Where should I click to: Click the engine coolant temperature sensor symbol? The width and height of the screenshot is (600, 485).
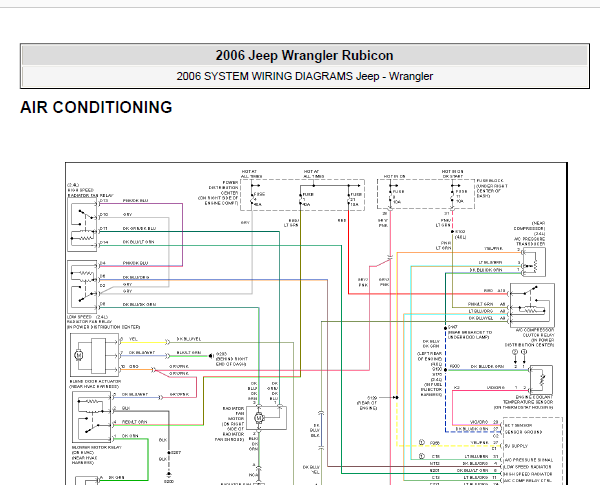pyautogui.click(x=541, y=380)
